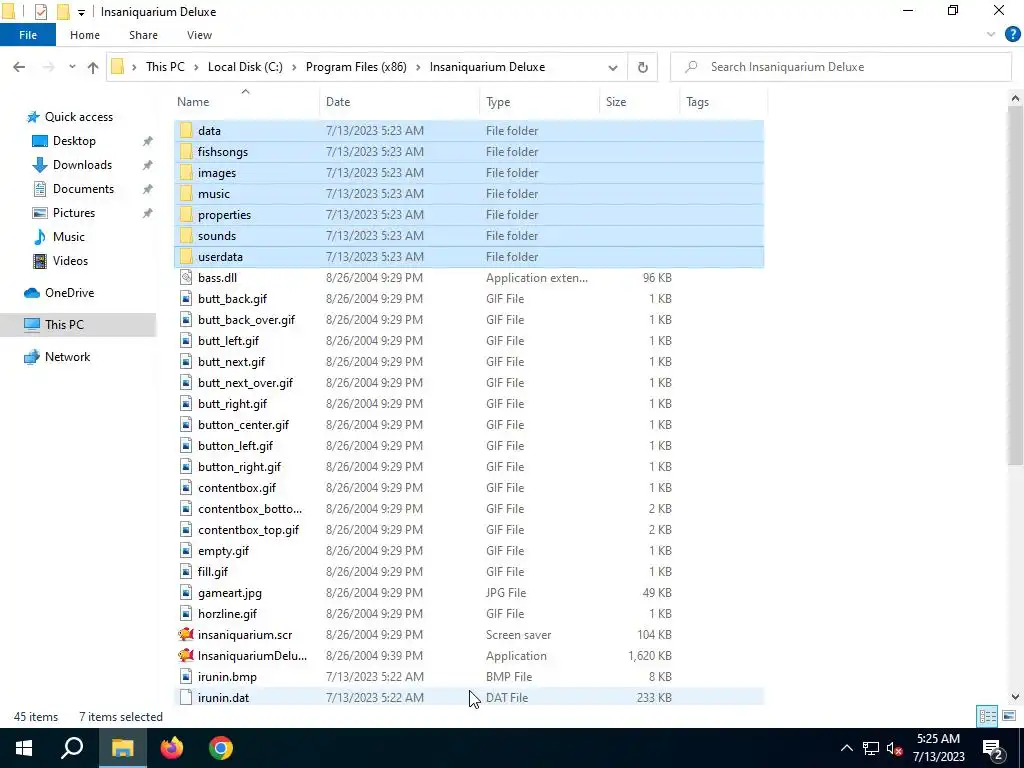
Task: Click the Properties quick access toolbar icon
Action: [40, 12]
